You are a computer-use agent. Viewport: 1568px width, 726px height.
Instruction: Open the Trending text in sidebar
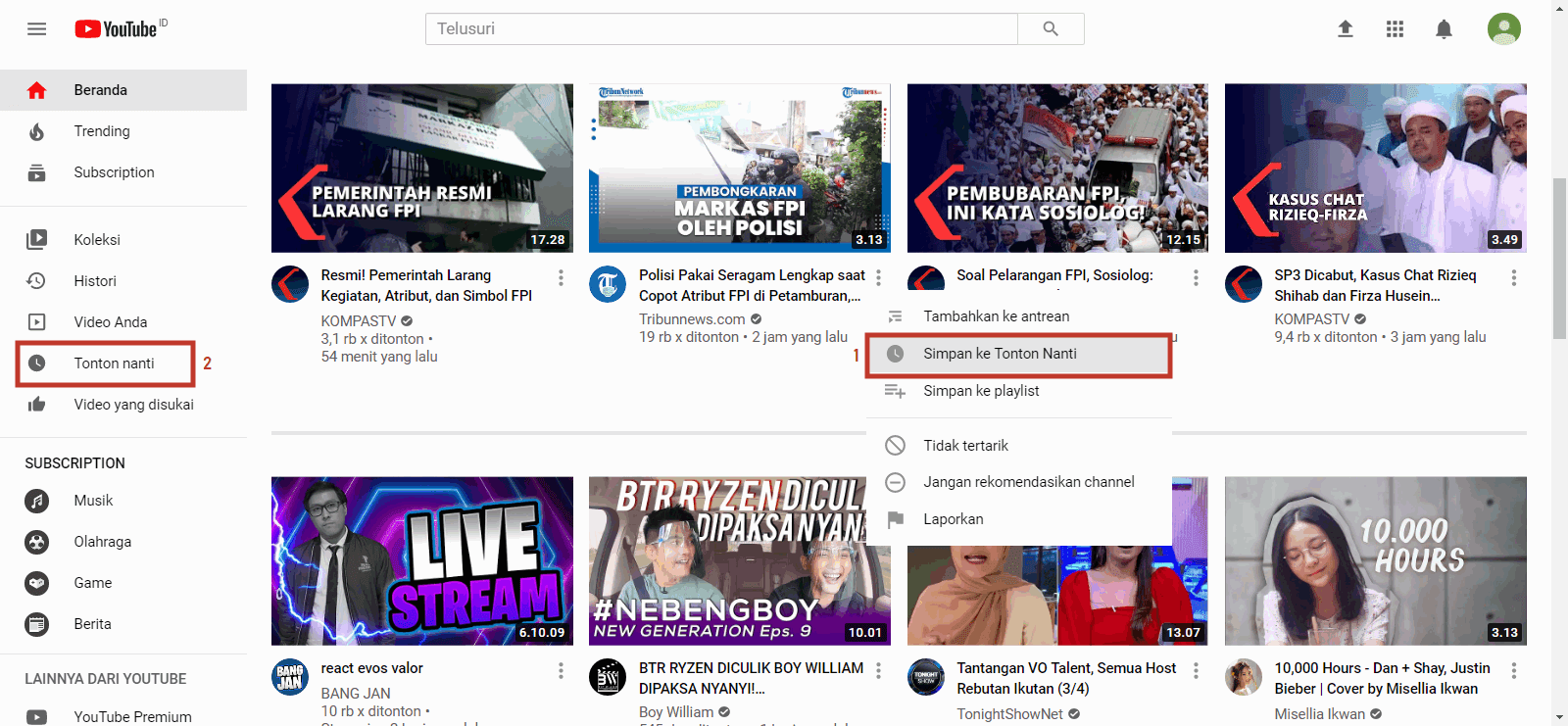(x=102, y=131)
